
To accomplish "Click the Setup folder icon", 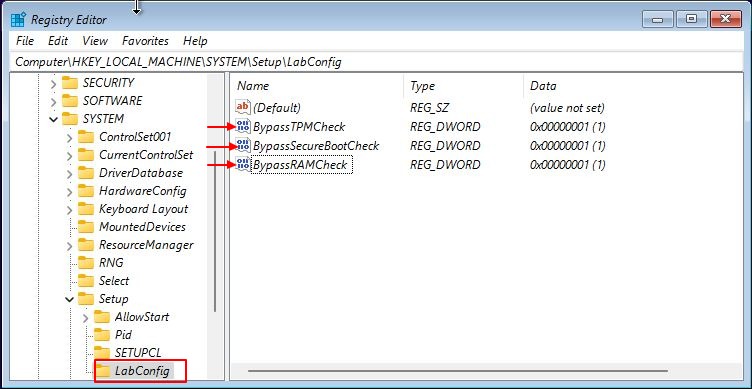I will pos(86,299).
